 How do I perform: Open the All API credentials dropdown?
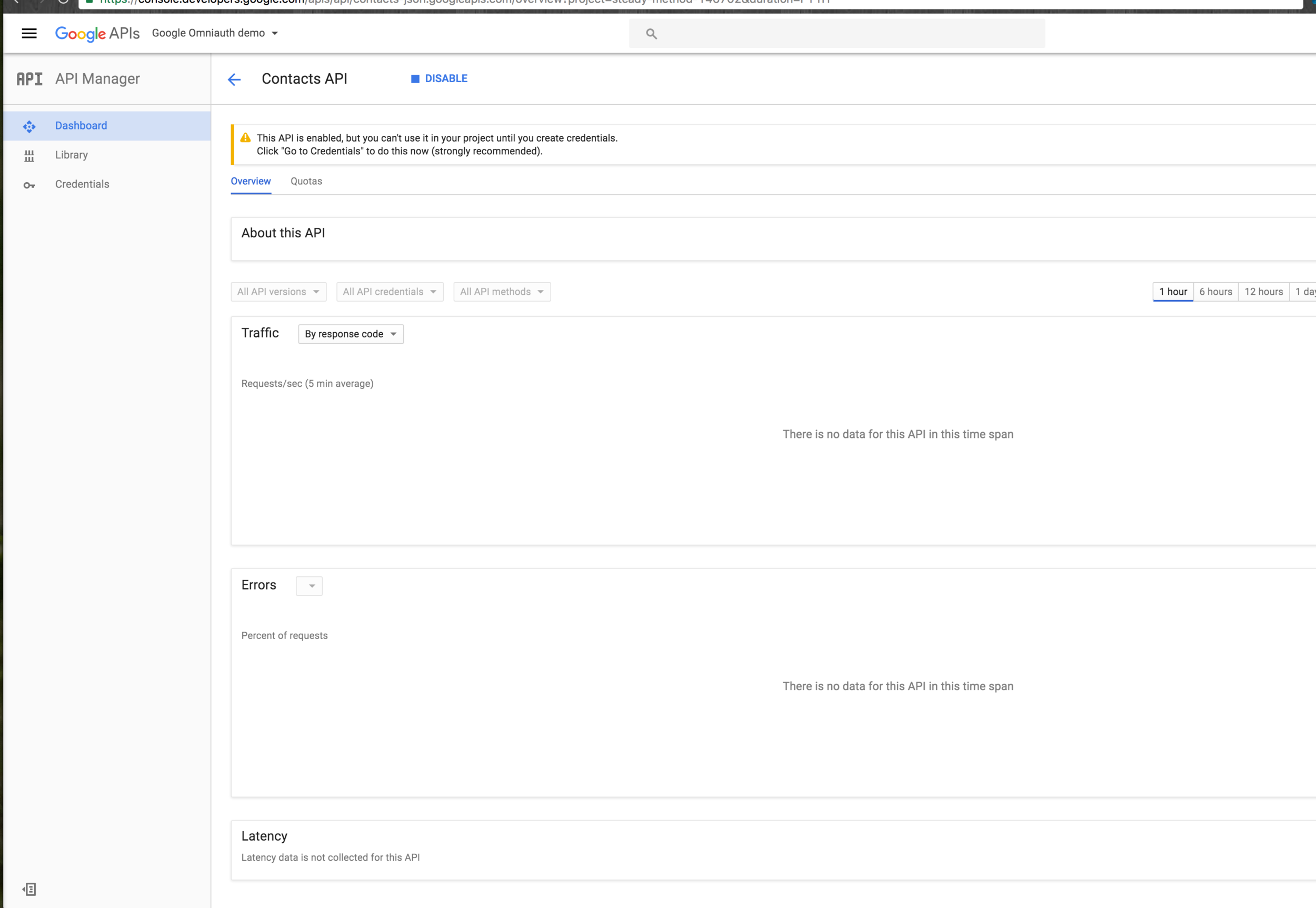(390, 292)
